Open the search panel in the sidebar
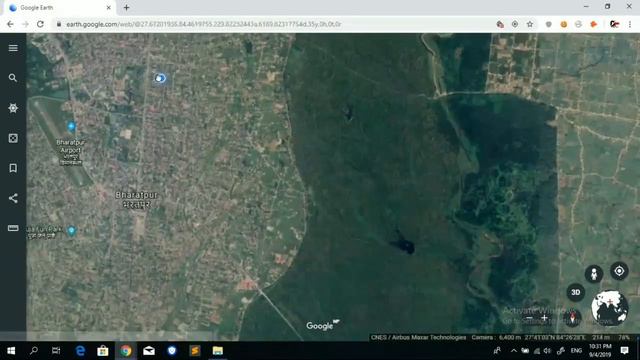This screenshot has width=640, height=360. pyautogui.click(x=13, y=78)
